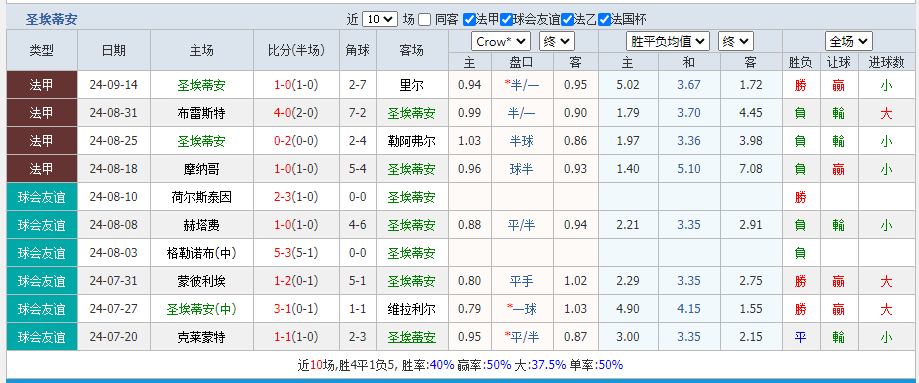Open the 勒阿弗尔 away team link
This screenshot has height=383, width=919.
(411, 141)
